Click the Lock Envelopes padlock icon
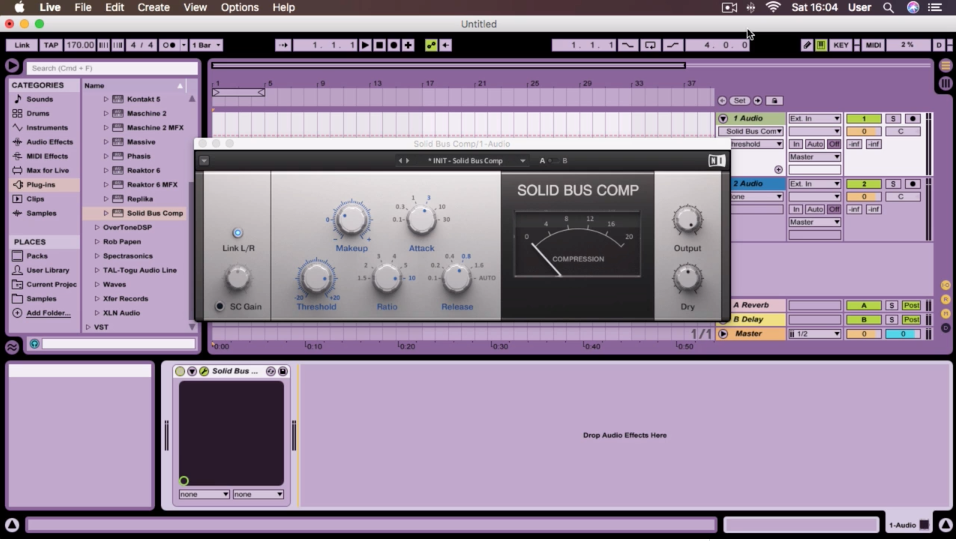The width and height of the screenshot is (956, 541). tap(774, 101)
